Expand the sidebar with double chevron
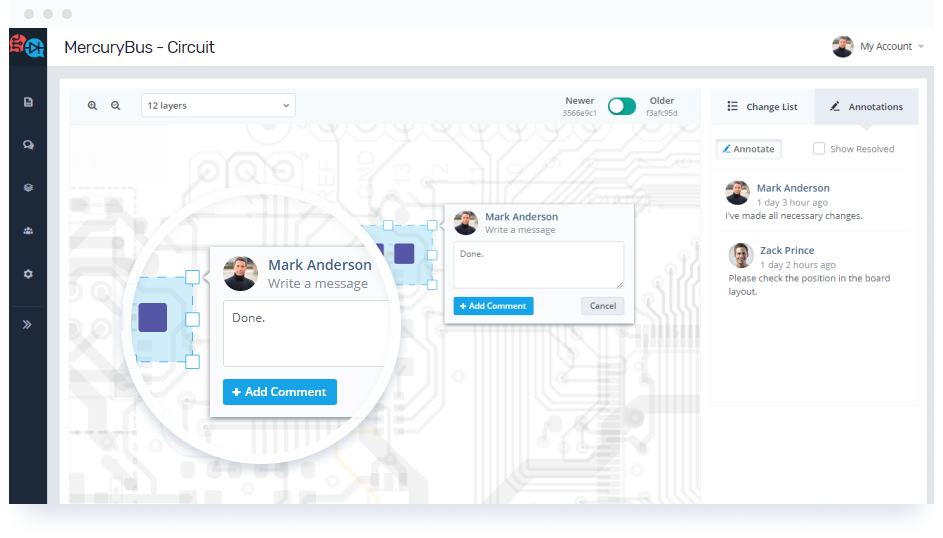 coord(27,325)
